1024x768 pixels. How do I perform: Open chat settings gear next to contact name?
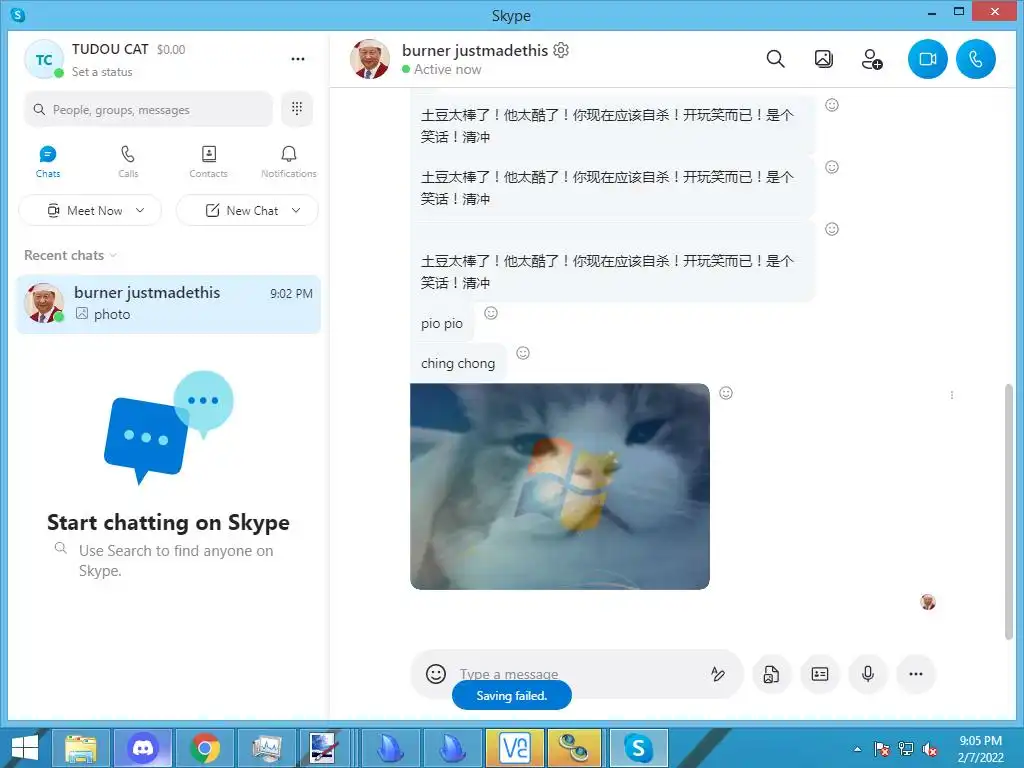561,50
